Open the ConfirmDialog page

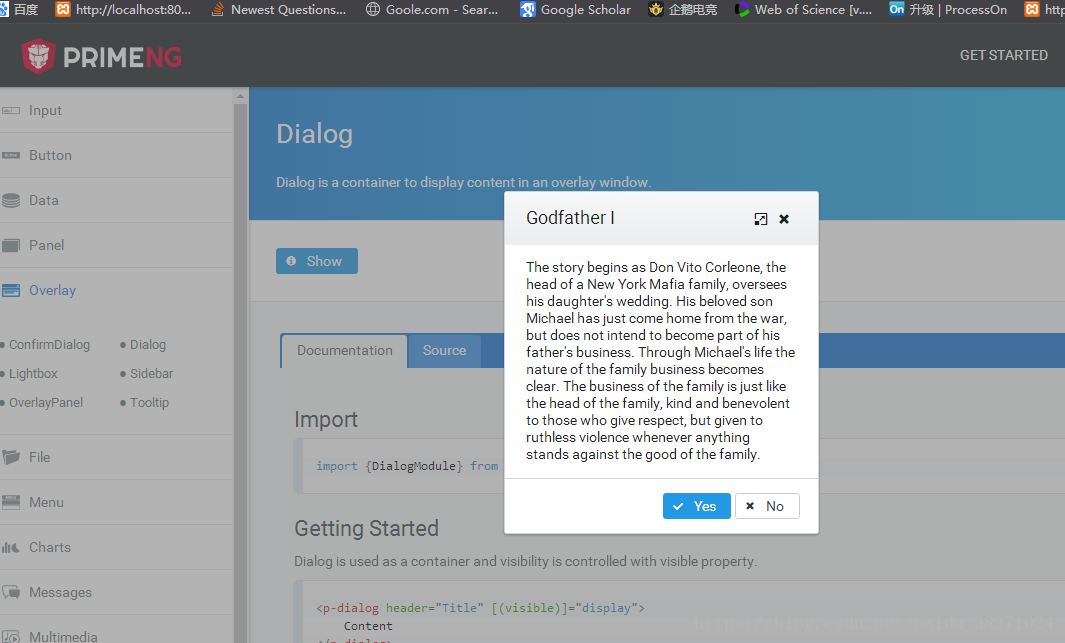[49, 344]
